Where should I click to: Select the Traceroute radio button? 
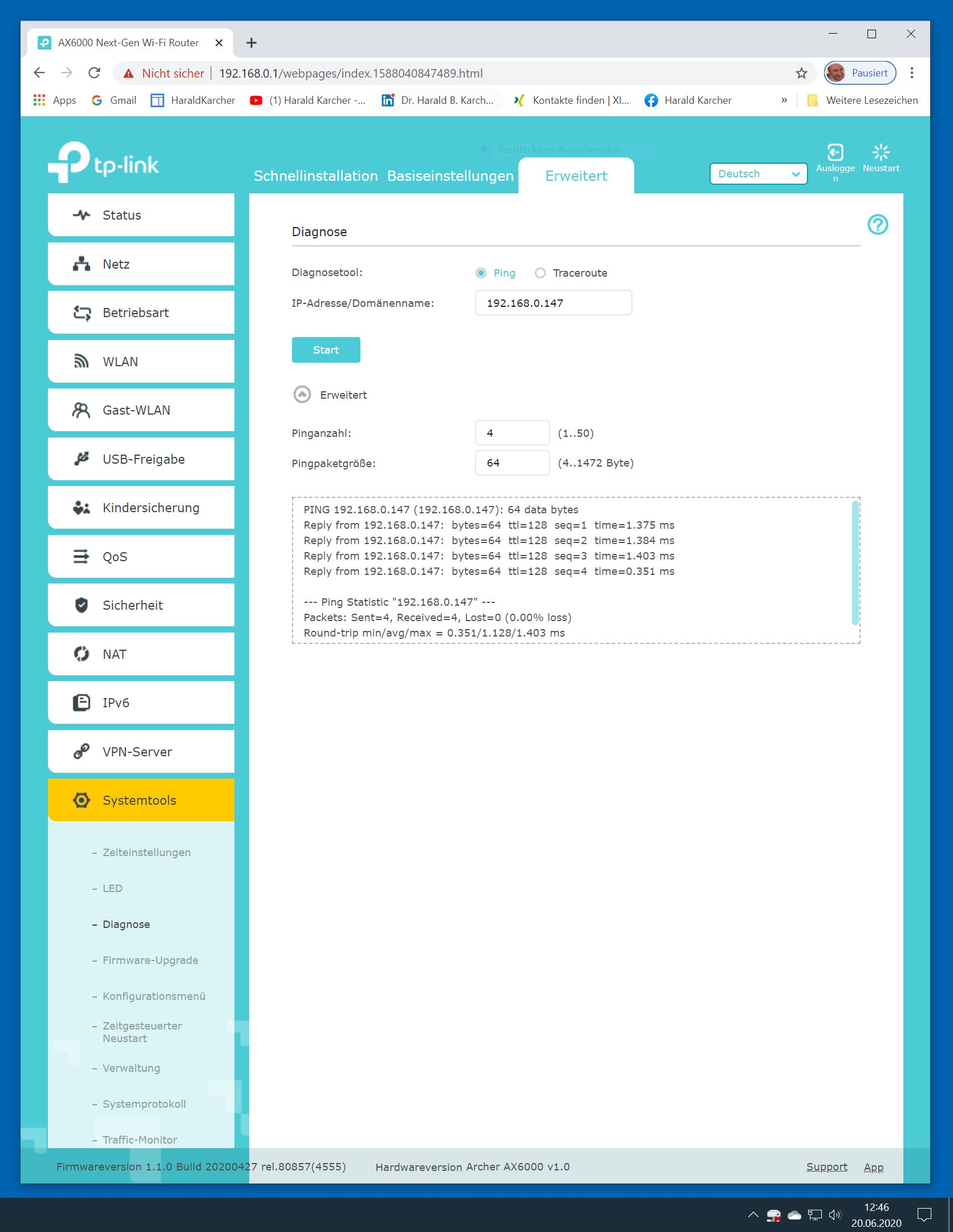[x=540, y=273]
